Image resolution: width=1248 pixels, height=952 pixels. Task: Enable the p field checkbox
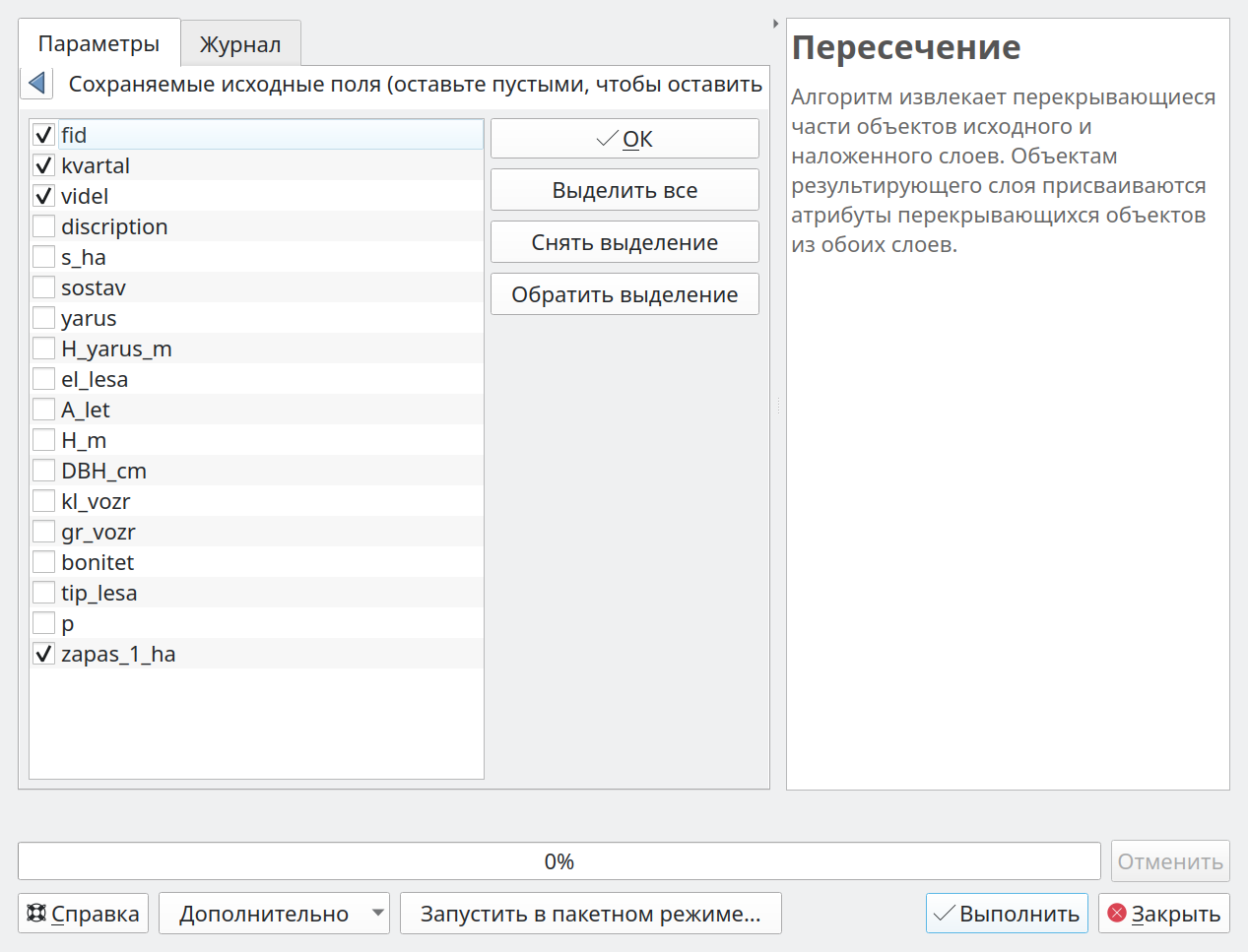point(43,623)
